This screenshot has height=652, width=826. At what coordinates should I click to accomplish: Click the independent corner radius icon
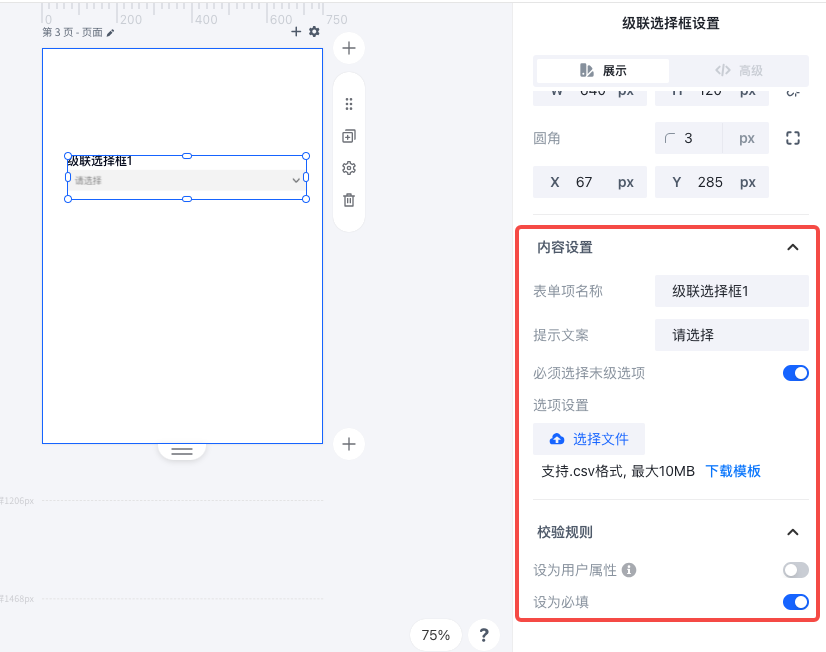(793, 138)
